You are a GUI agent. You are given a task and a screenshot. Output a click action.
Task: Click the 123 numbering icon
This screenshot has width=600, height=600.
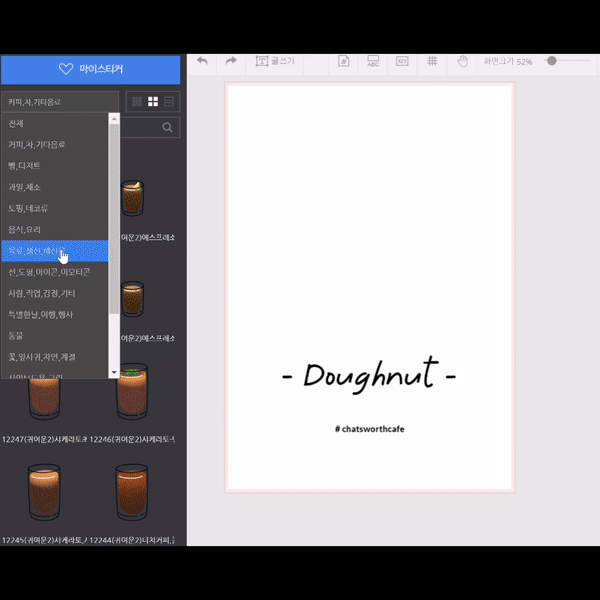pos(402,61)
